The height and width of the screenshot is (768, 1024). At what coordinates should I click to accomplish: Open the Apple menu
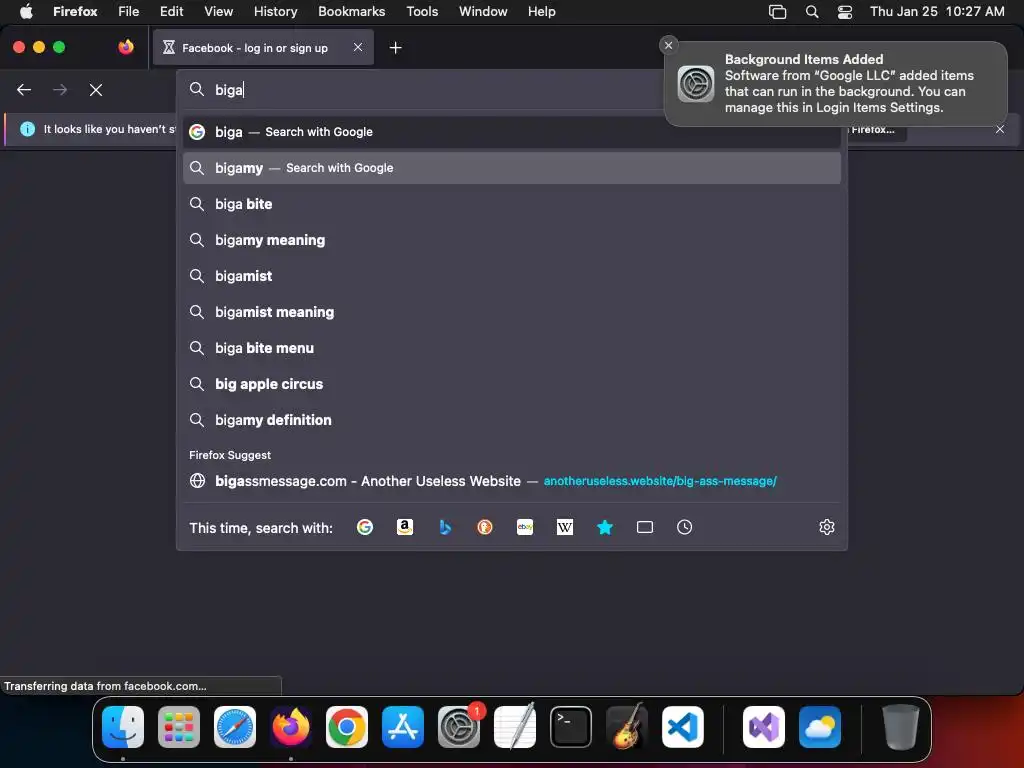coord(26,12)
